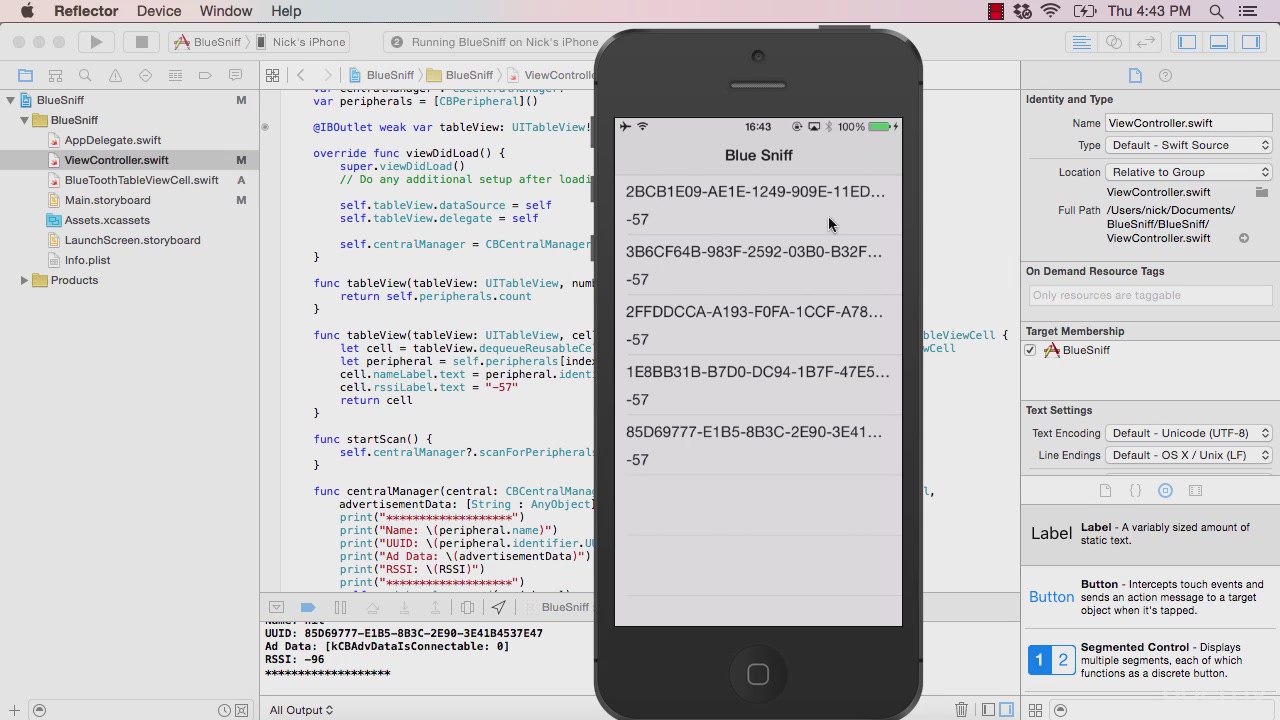Open the Apple menu
The height and width of the screenshot is (720, 1280).
27,11
